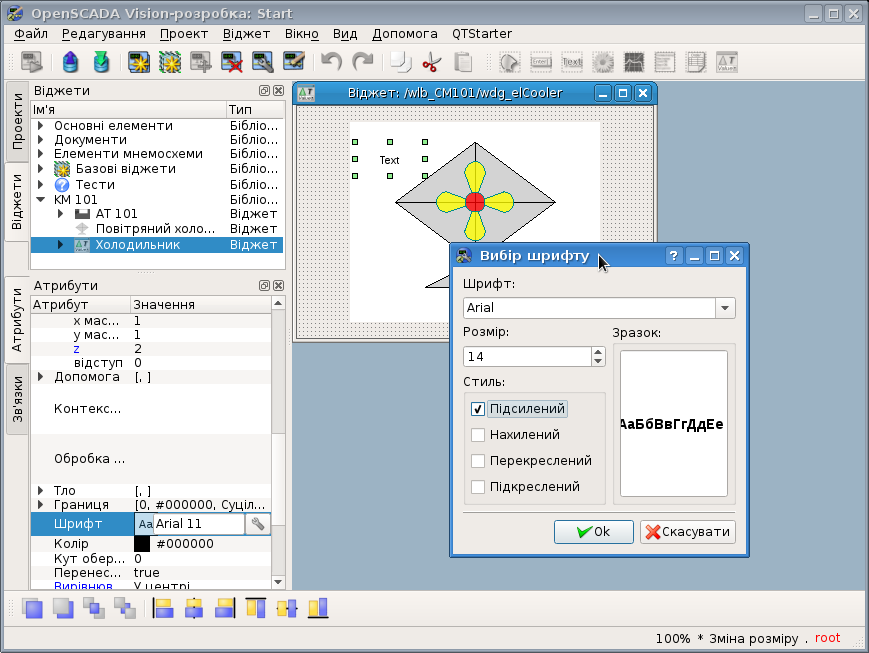Click the load from DB blue icon
This screenshot has width=869, height=653.
70,62
